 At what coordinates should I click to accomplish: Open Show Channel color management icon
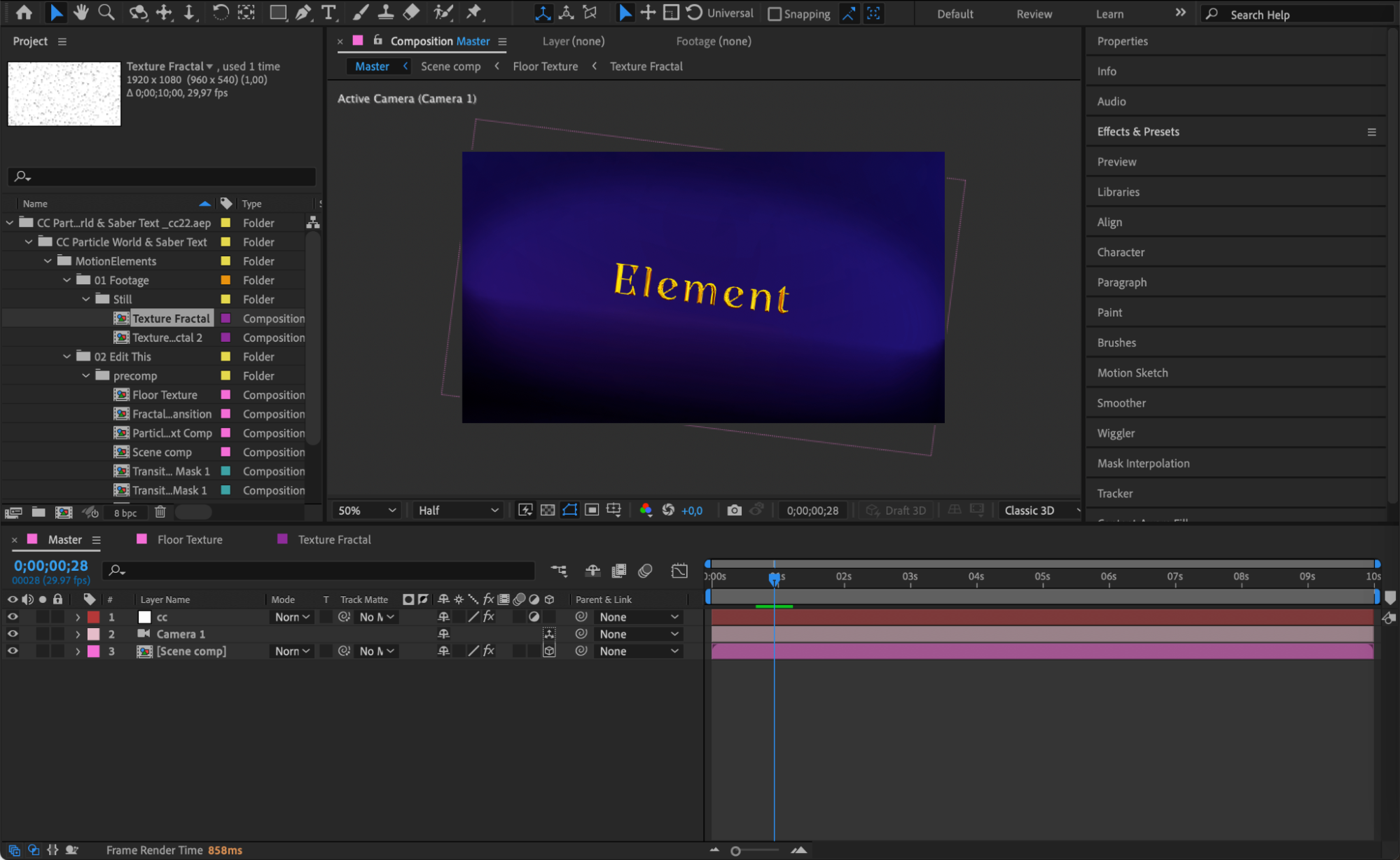pyautogui.click(x=646, y=511)
